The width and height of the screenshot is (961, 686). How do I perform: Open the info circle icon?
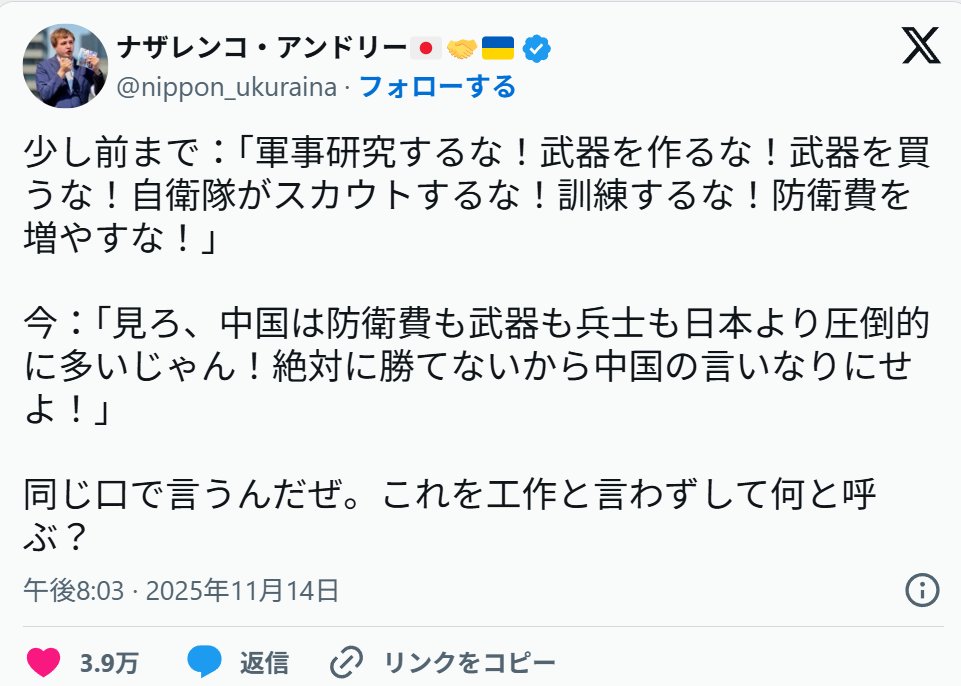click(x=921, y=589)
